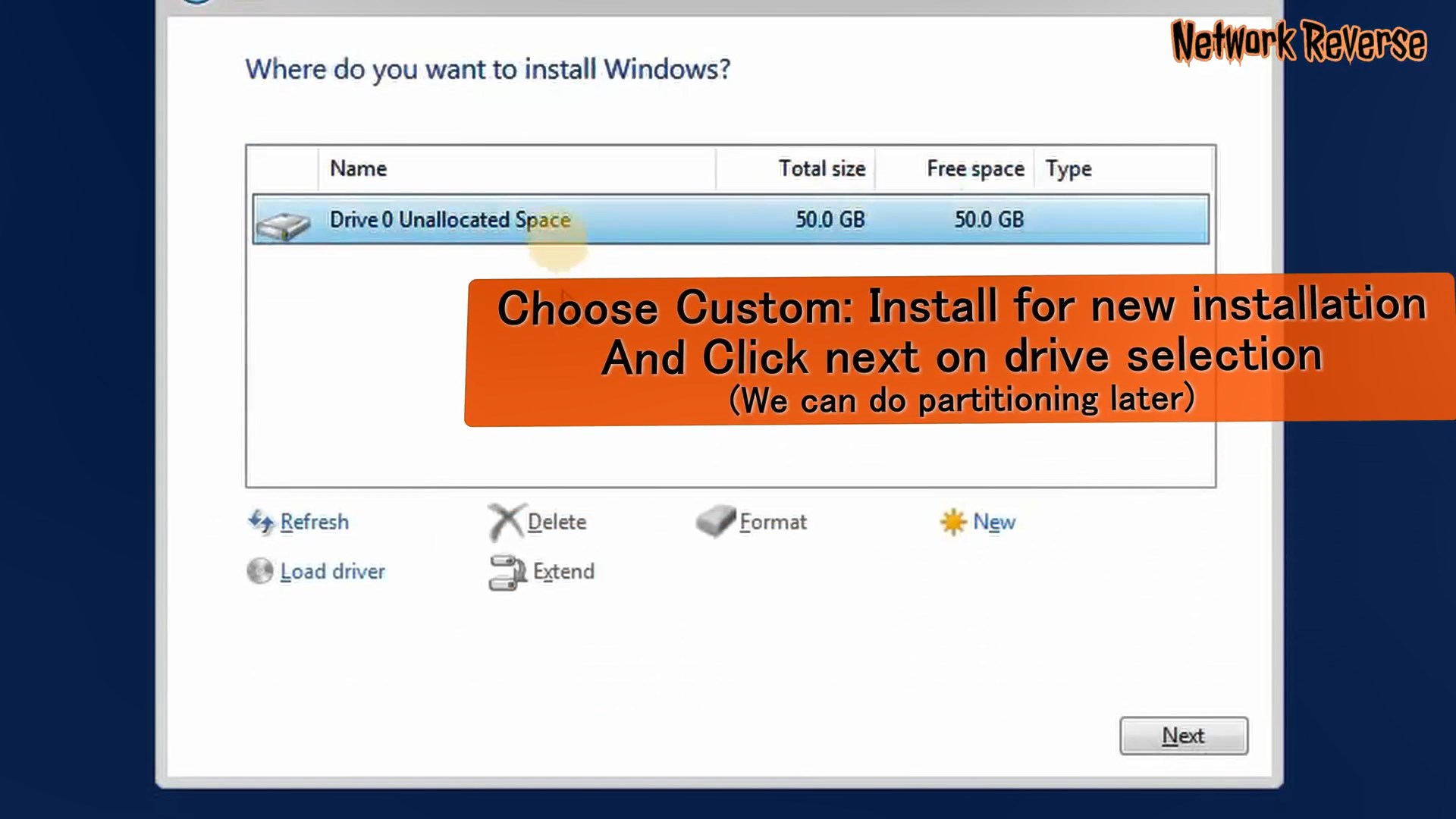Sort by the Free space column header
This screenshot has height=819, width=1456.
[x=955, y=168]
